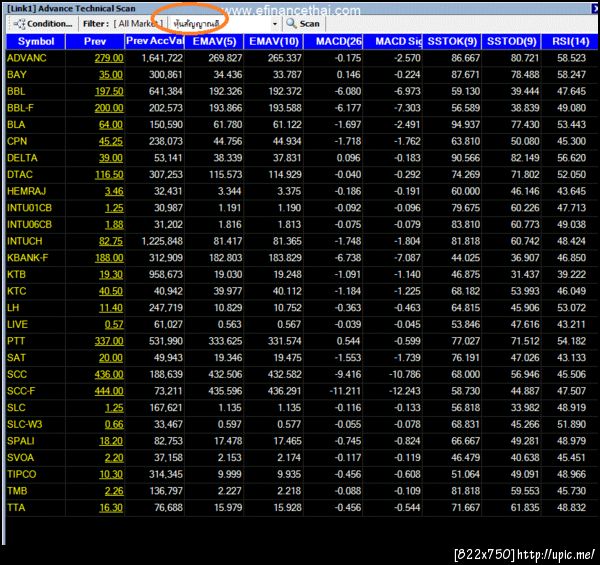Sort by the MACD(26 column header
Screen dimensions: 600x565
[x=333, y=41]
